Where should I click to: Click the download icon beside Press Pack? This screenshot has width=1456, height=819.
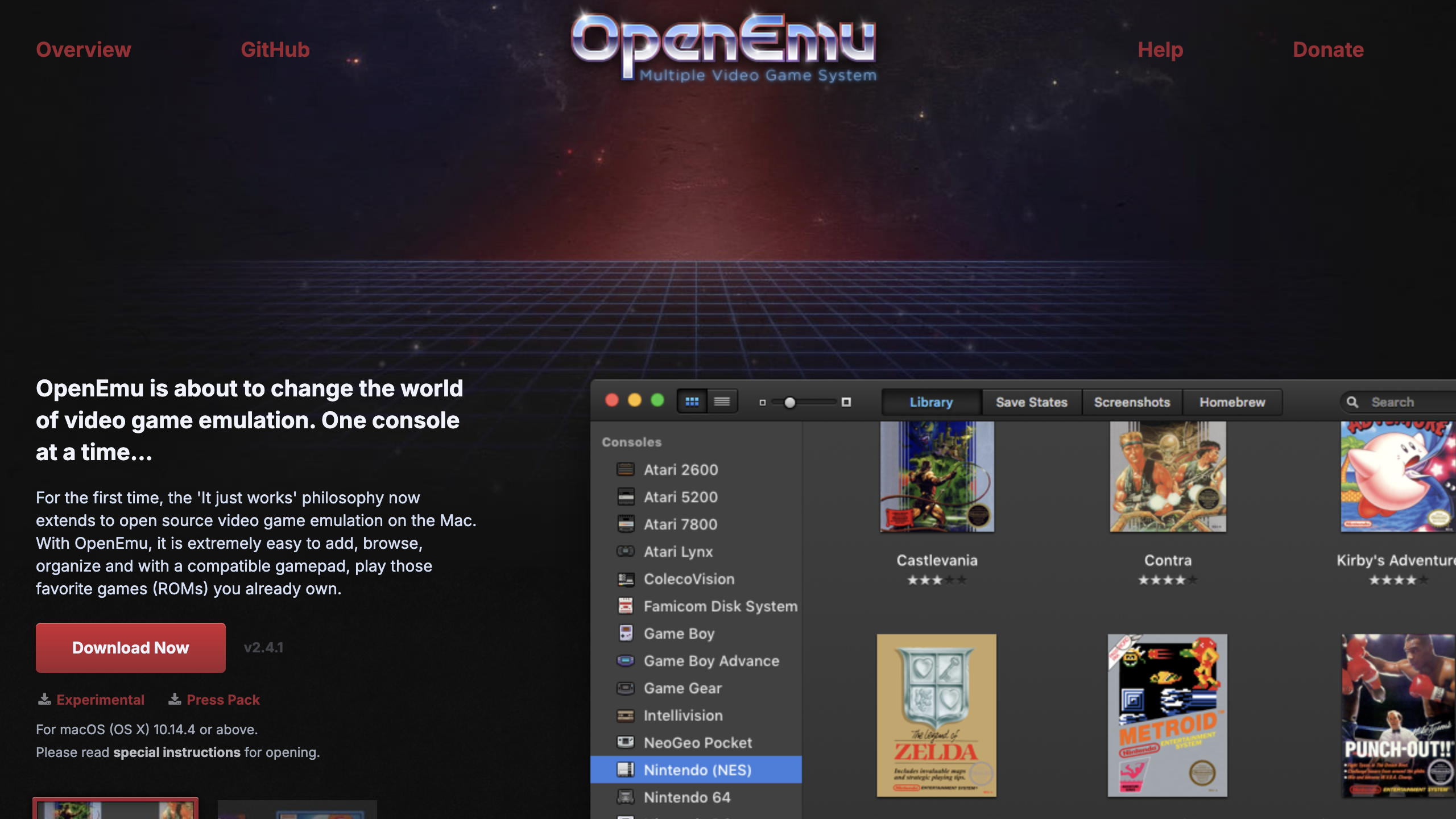(175, 699)
